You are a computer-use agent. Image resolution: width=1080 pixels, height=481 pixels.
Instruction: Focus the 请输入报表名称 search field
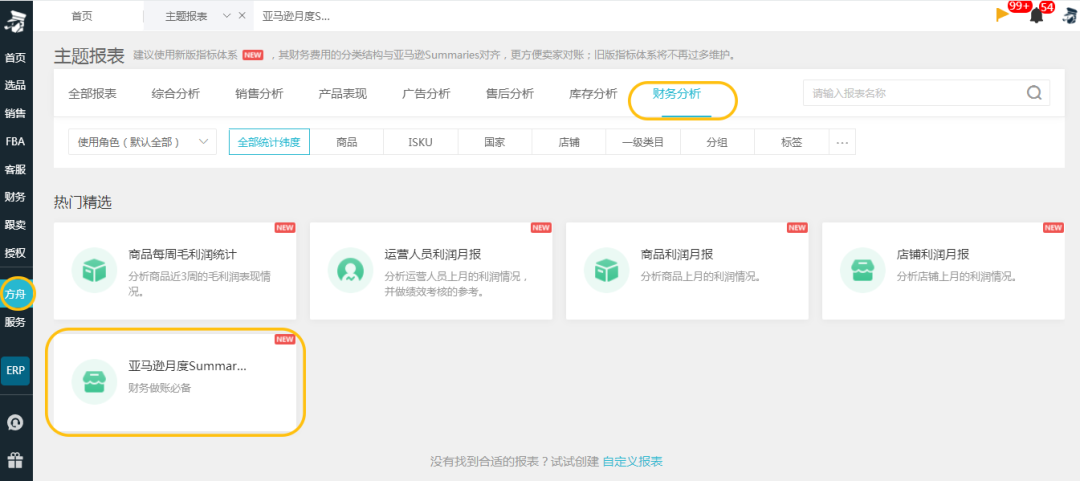pyautogui.click(x=926, y=93)
